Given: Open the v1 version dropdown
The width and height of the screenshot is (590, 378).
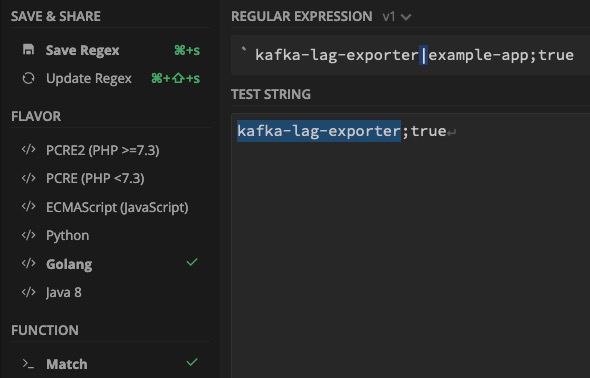Looking at the screenshot, I should click(x=397, y=17).
